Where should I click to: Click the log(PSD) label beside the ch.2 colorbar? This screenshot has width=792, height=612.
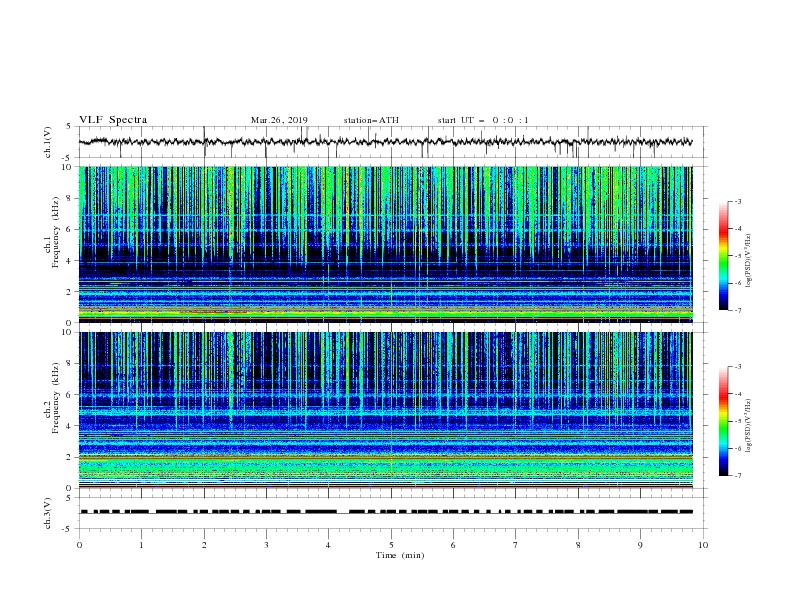point(749,425)
